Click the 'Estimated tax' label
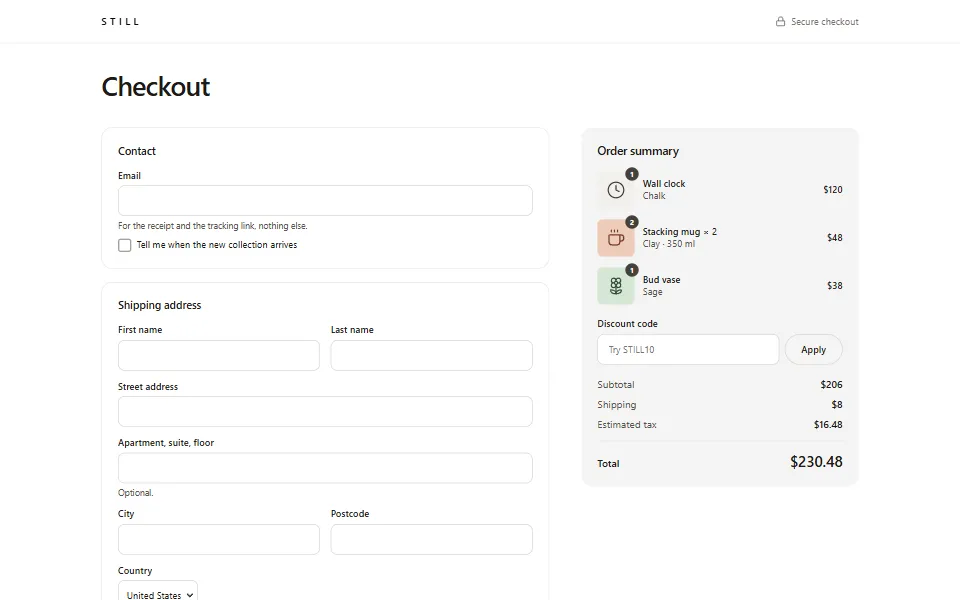Screen dimensions: 960x600 click(627, 424)
